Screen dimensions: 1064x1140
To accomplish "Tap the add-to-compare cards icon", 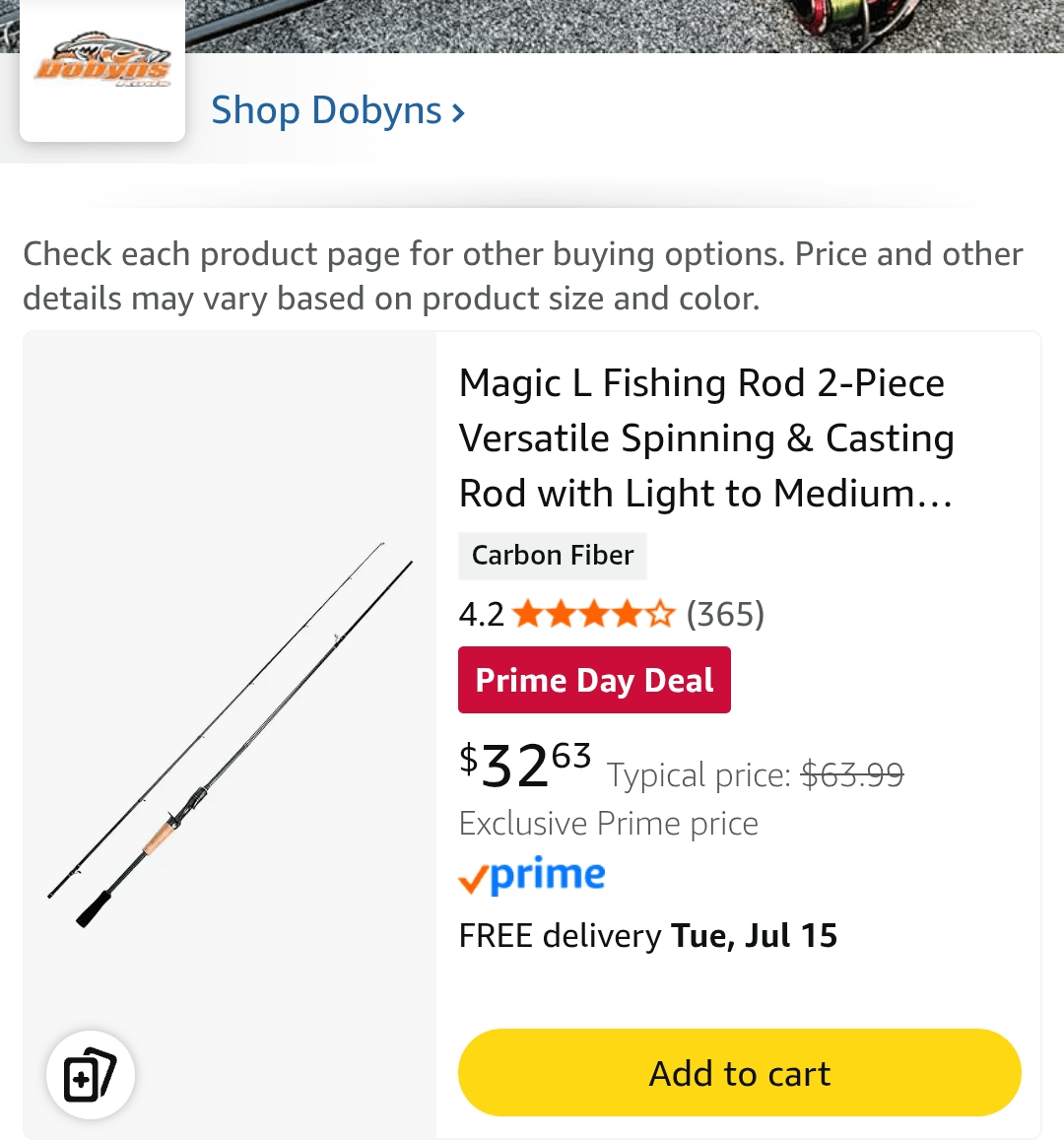I will 90,1075.
